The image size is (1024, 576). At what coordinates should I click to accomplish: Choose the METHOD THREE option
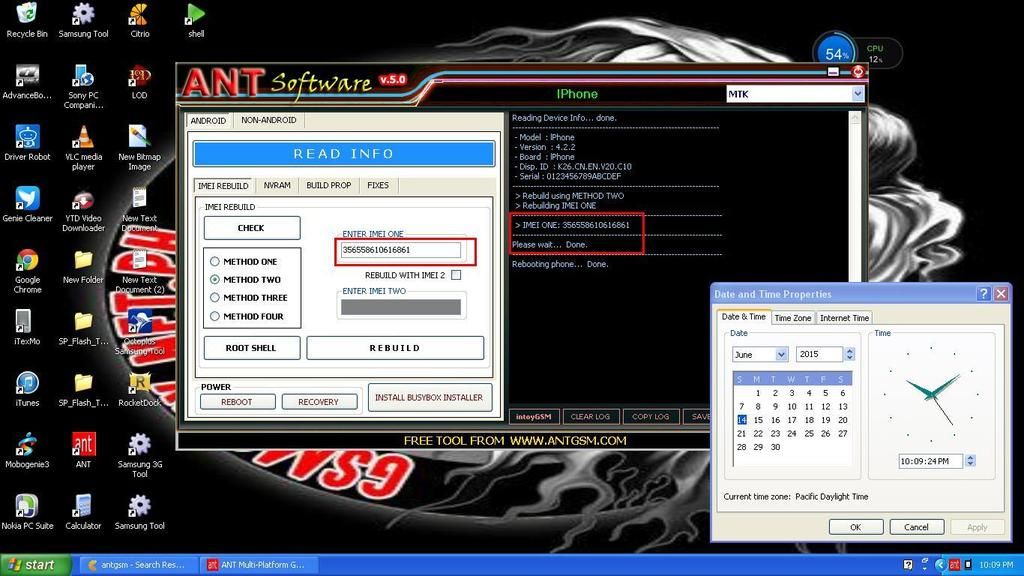pos(215,298)
